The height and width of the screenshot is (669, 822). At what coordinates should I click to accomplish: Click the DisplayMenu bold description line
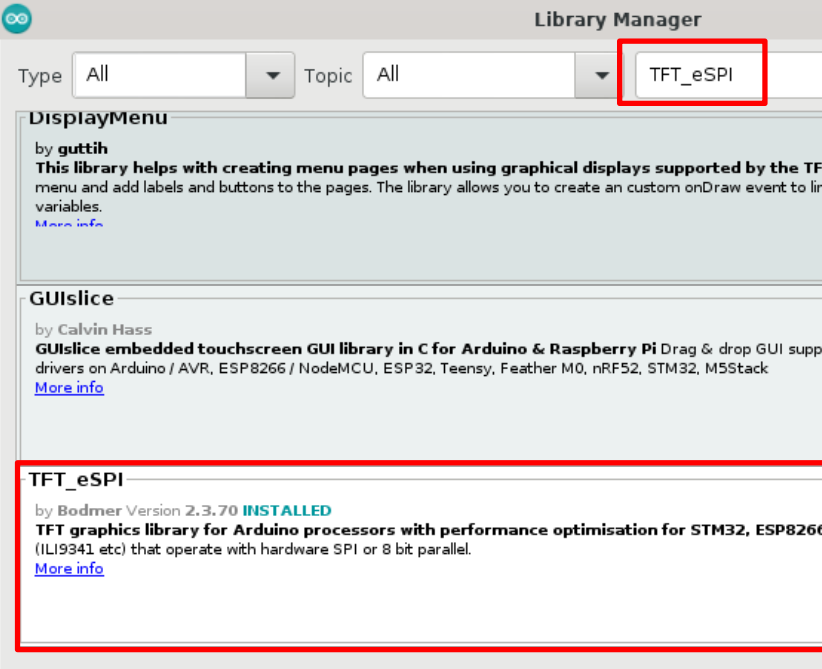pyautogui.click(x=428, y=168)
